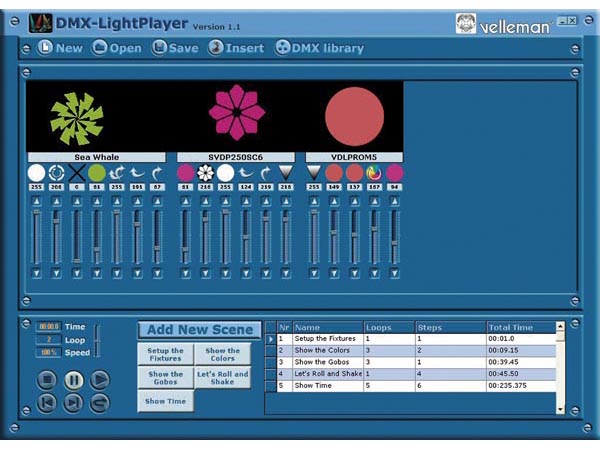Click the Loops column header
The height and width of the screenshot is (450, 600).
coord(389,328)
